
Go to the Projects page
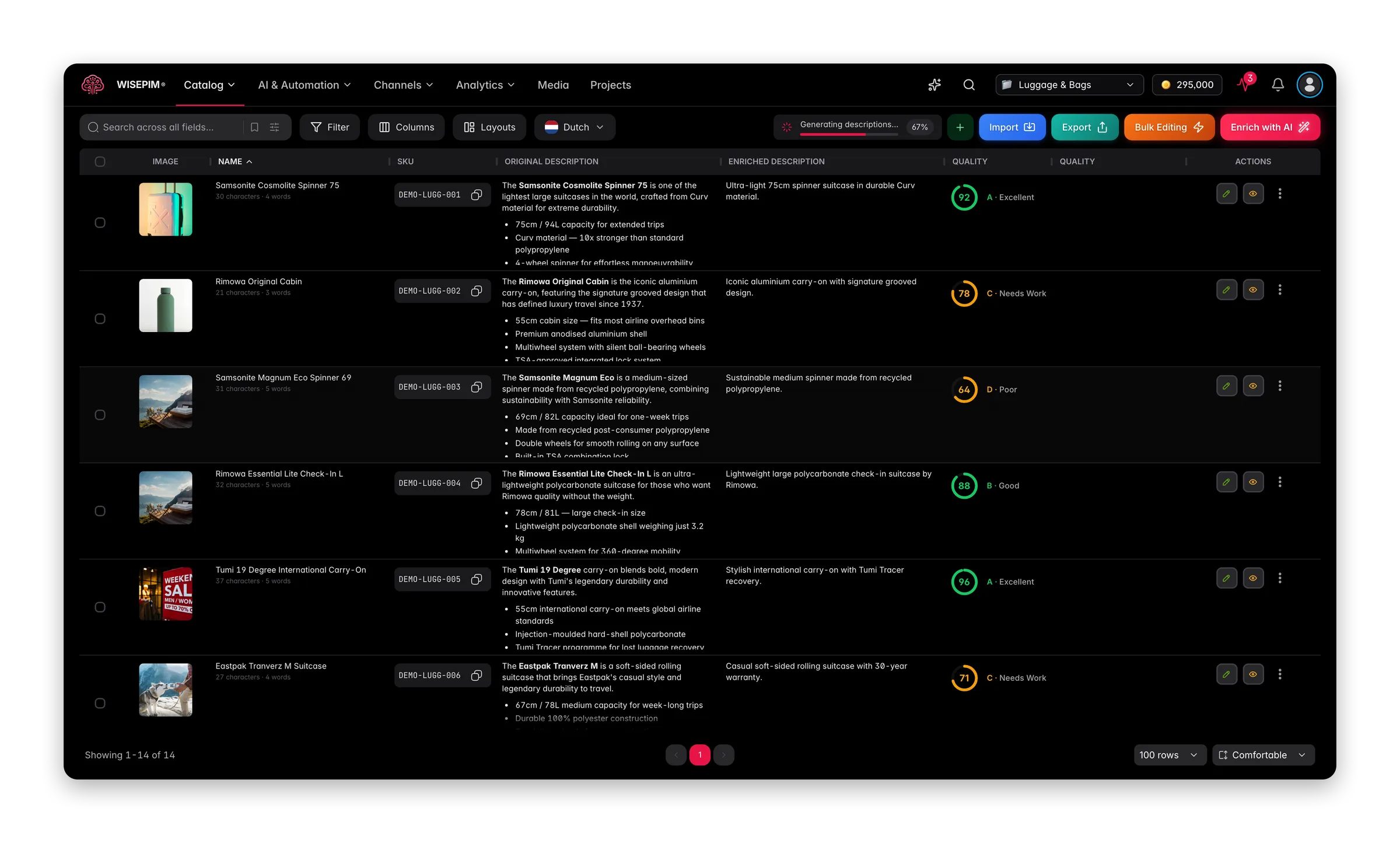point(611,85)
